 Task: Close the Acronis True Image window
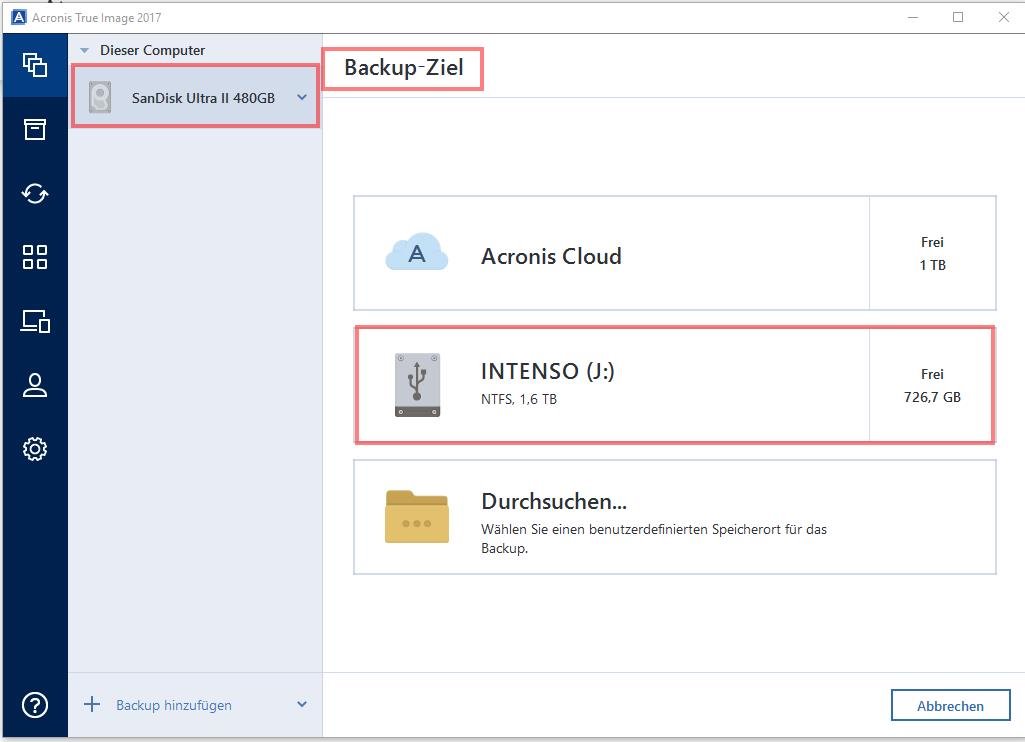1003,17
